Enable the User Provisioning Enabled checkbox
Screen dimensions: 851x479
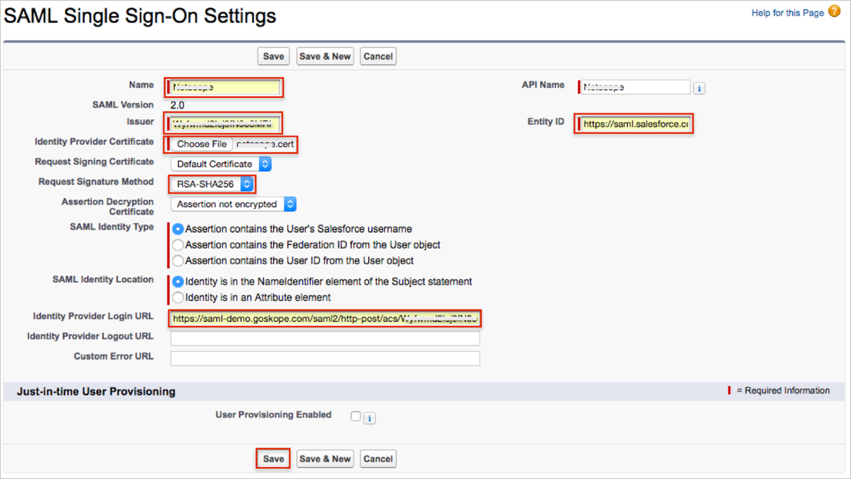tap(355, 416)
